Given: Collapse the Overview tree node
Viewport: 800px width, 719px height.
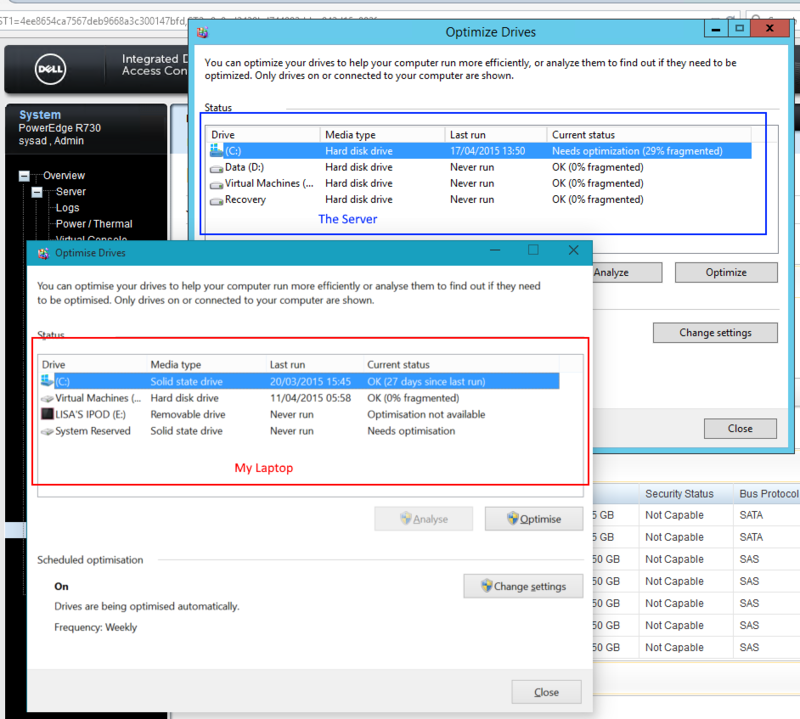Looking at the screenshot, I should pos(24,175).
